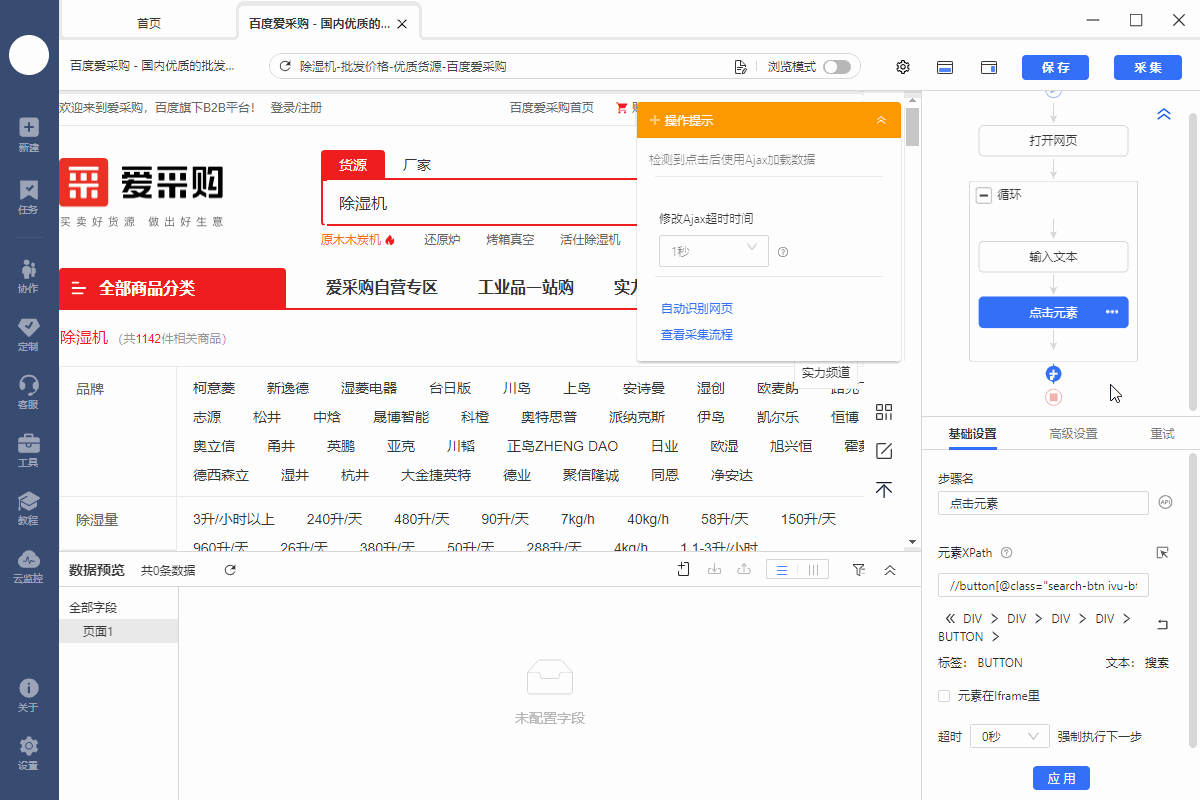Click the 保存 button
Image resolution: width=1200 pixels, height=800 pixels.
[x=1055, y=67]
